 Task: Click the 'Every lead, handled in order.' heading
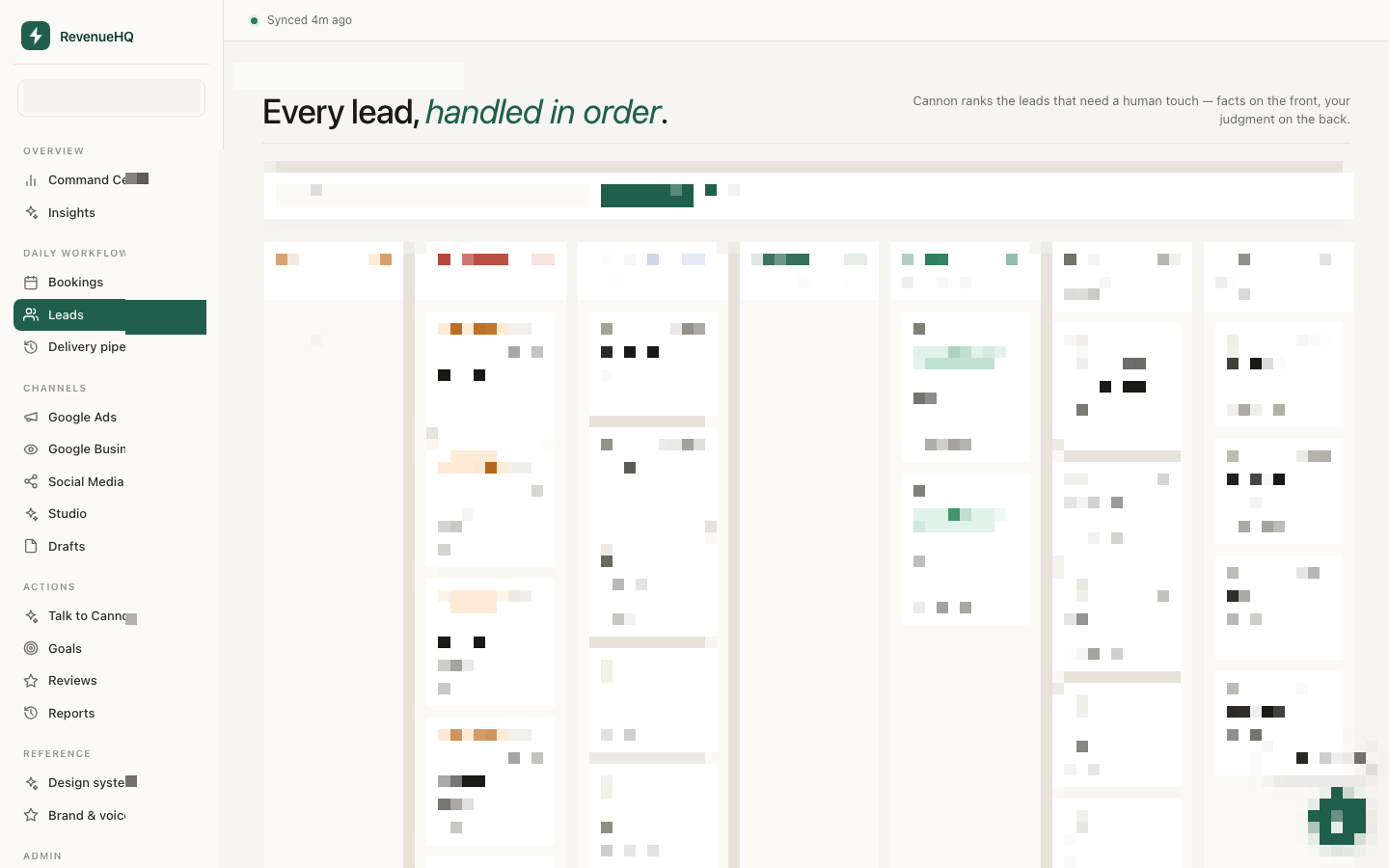465,112
